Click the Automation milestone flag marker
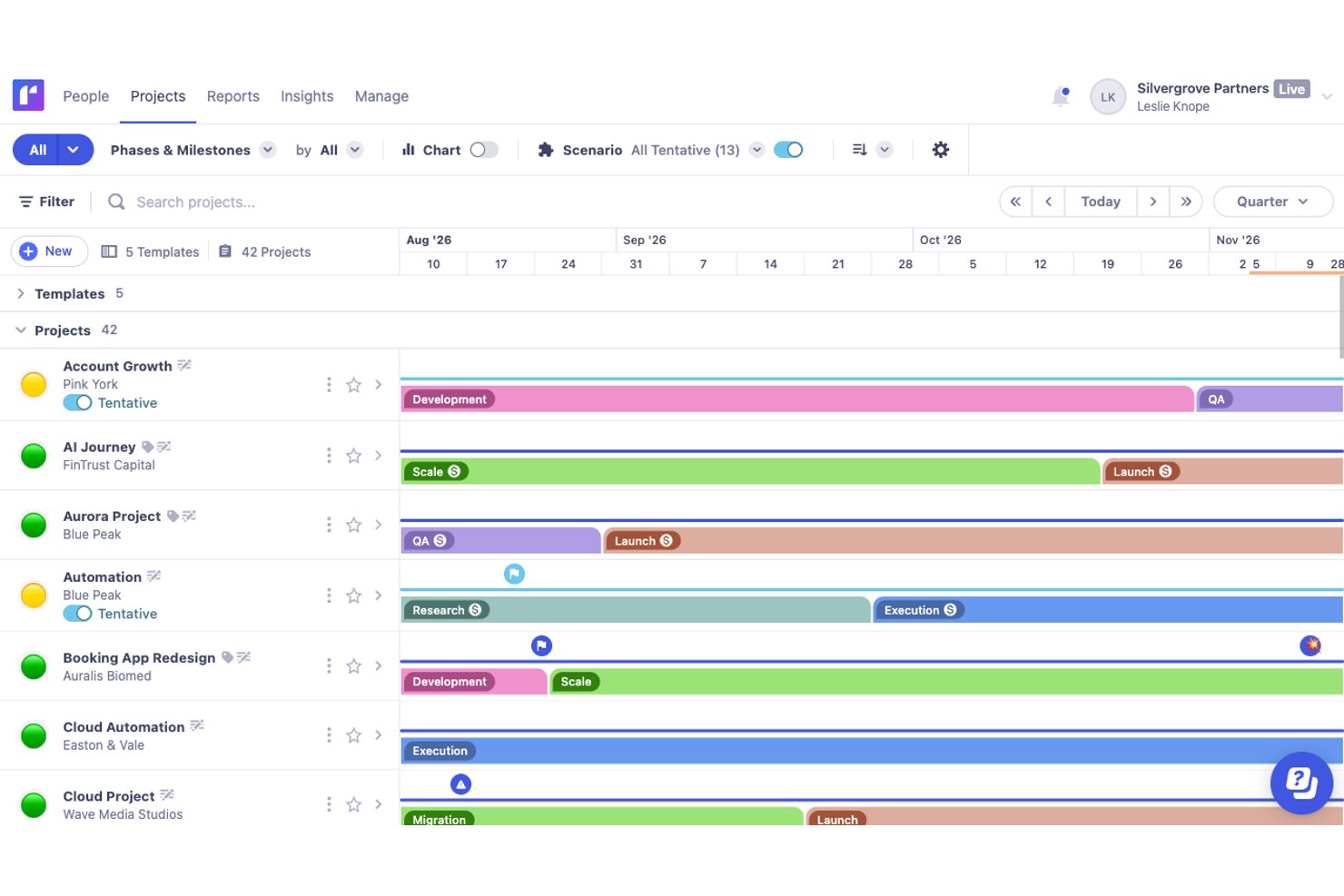The height and width of the screenshot is (896, 1344). [x=514, y=574]
